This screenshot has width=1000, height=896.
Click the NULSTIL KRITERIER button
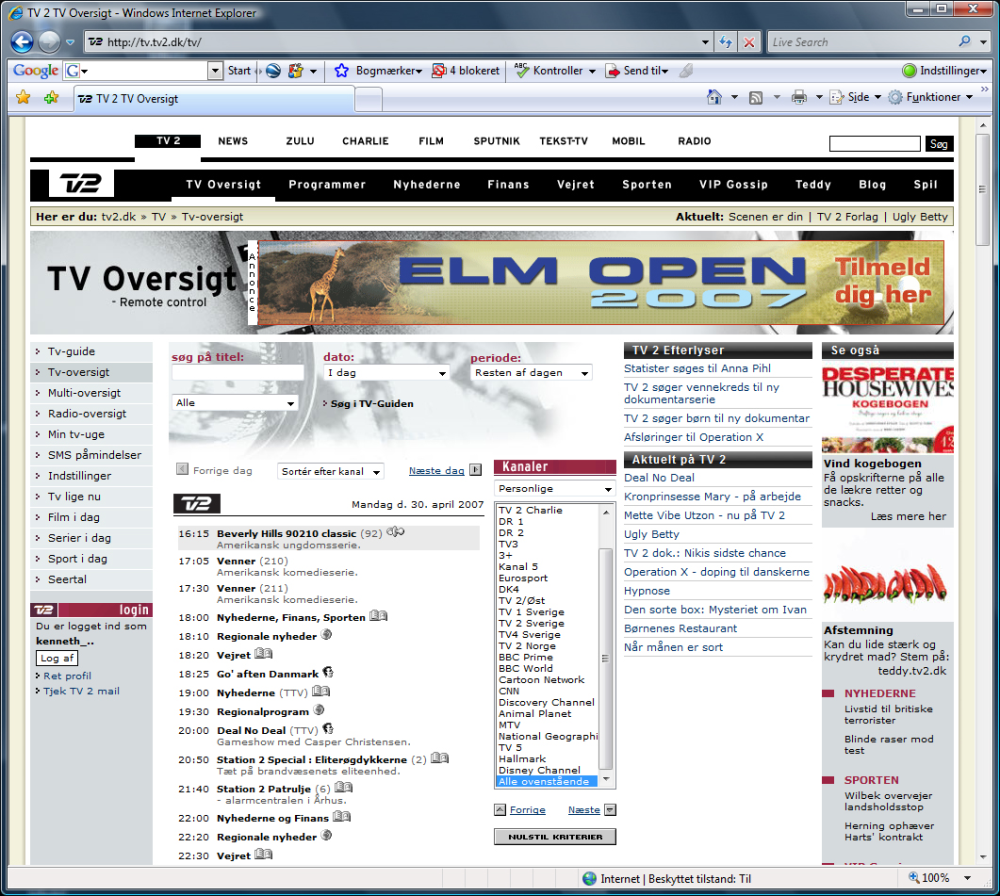555,836
